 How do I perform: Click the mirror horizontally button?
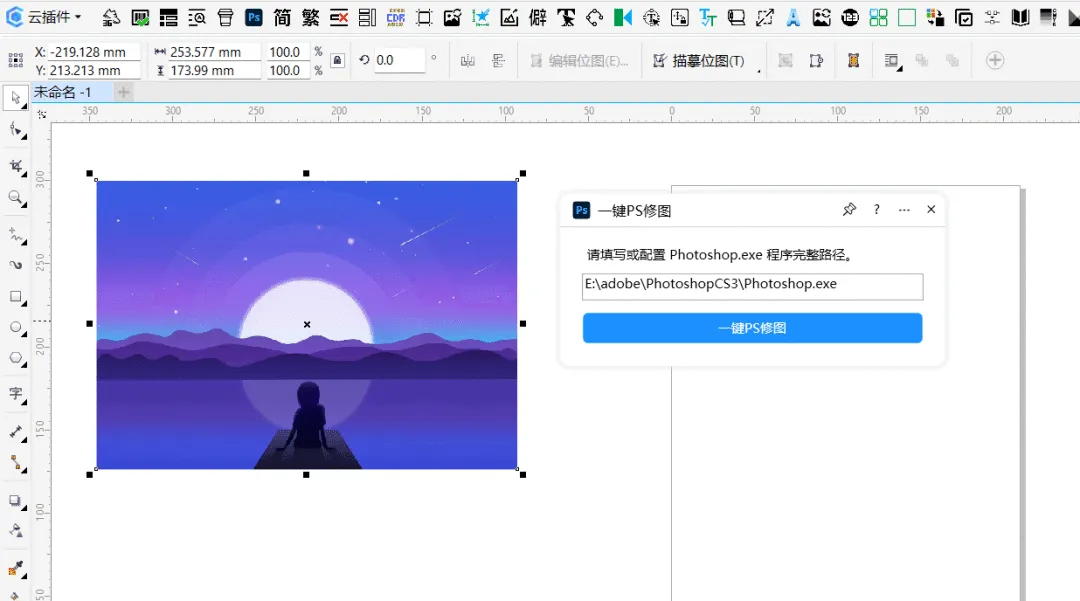pyautogui.click(x=468, y=61)
